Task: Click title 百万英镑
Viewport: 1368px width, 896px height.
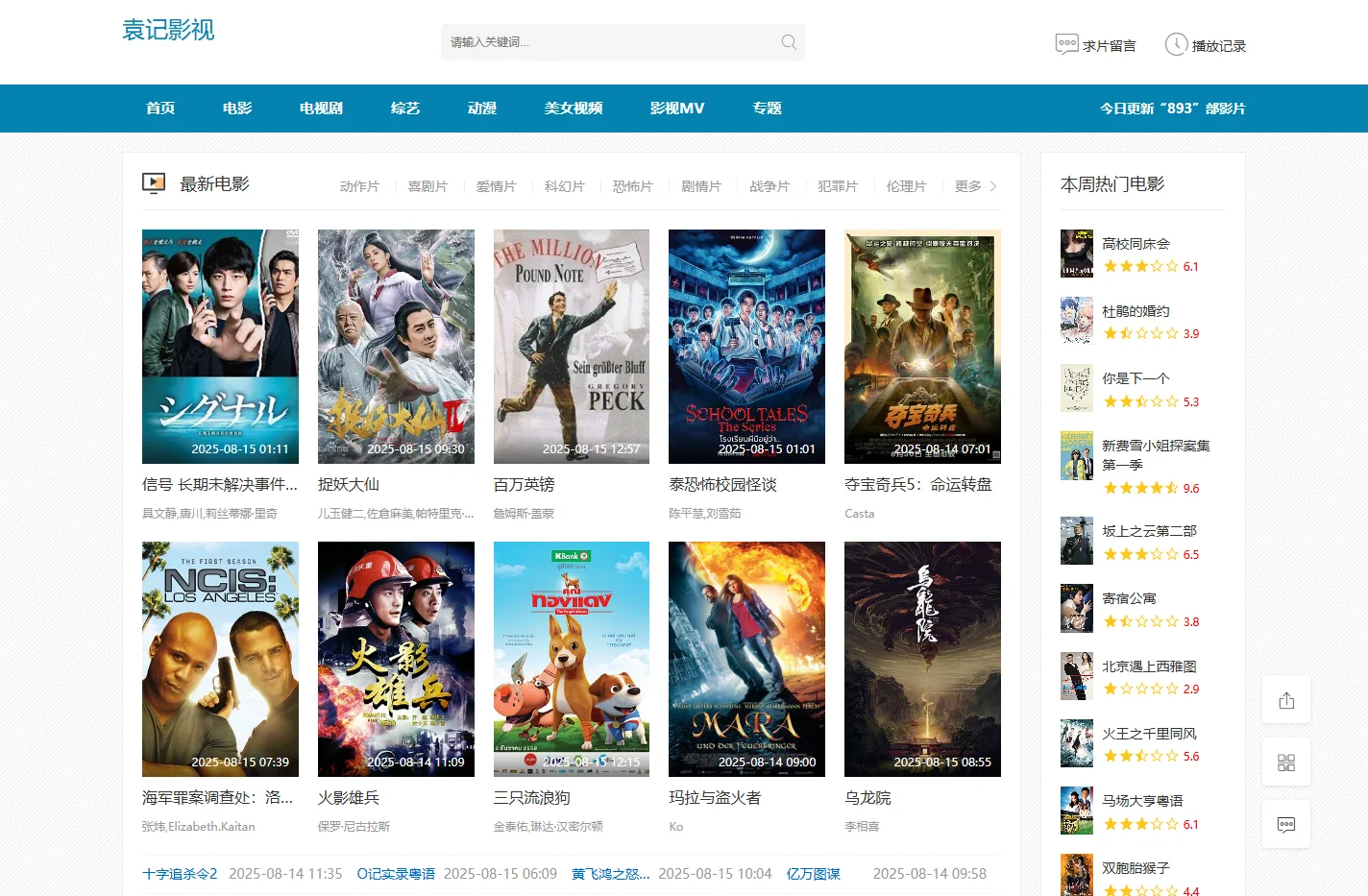Action: tap(525, 485)
